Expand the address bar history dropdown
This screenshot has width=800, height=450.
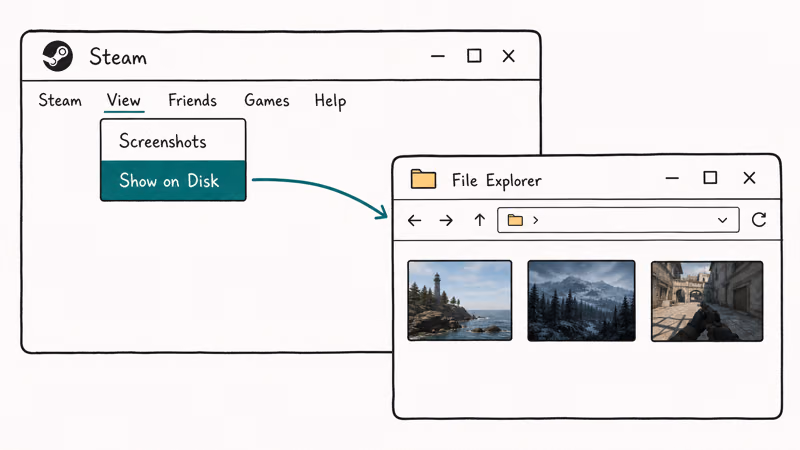(x=722, y=220)
